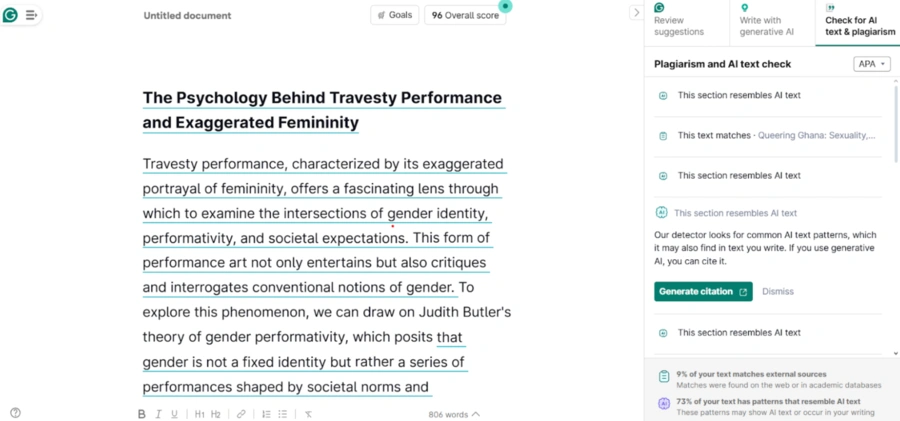The height and width of the screenshot is (421, 900).
Task: Click the Untitled document title field
Action: 187,16
